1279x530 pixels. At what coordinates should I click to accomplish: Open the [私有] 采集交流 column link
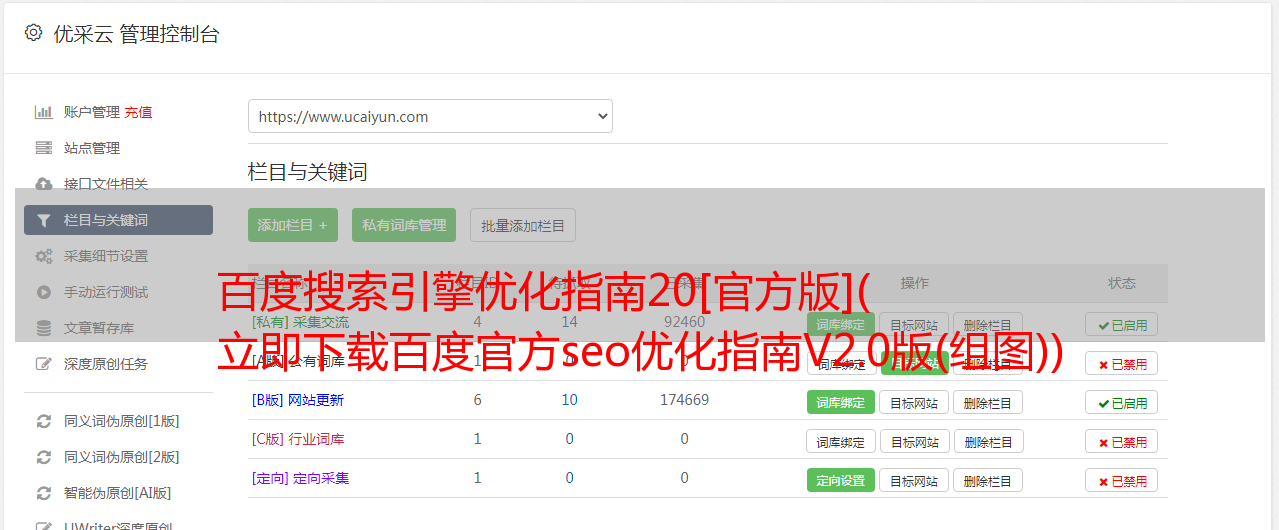301,322
